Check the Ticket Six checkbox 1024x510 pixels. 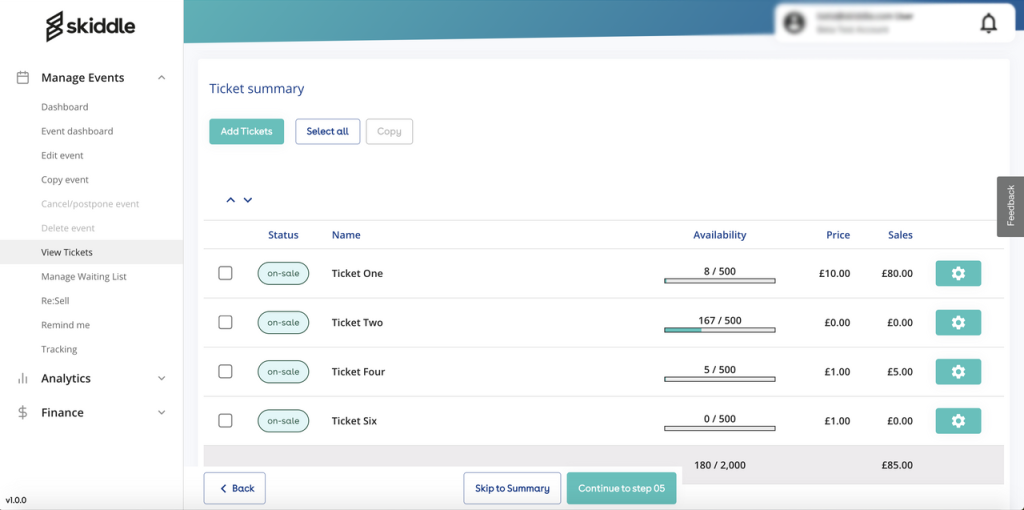225,421
